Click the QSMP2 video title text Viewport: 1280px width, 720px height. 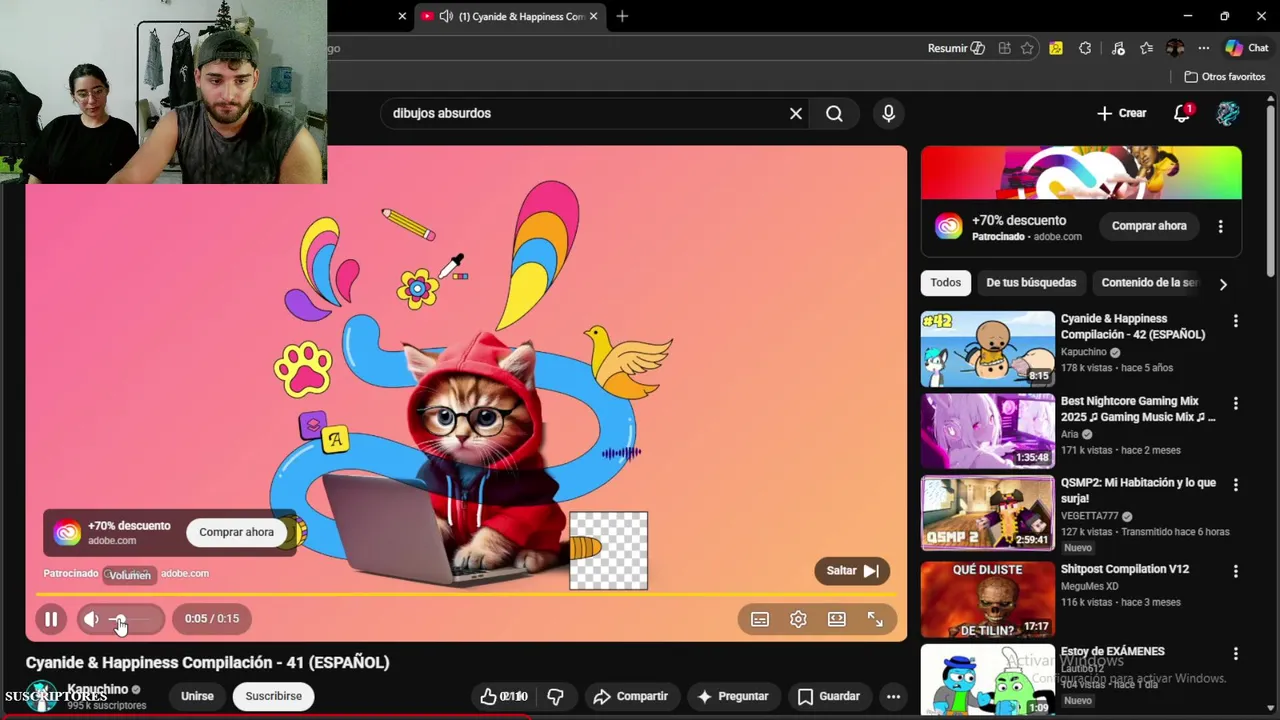pyautogui.click(x=1138, y=490)
